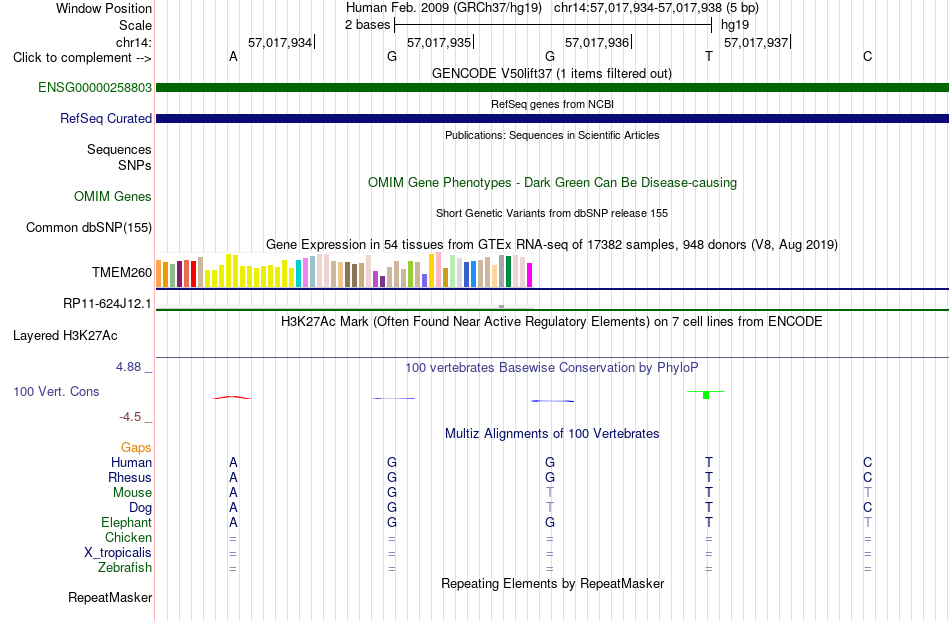
Task: Click the GTEx Gene Expression track title
Action: pyautogui.click(x=552, y=244)
